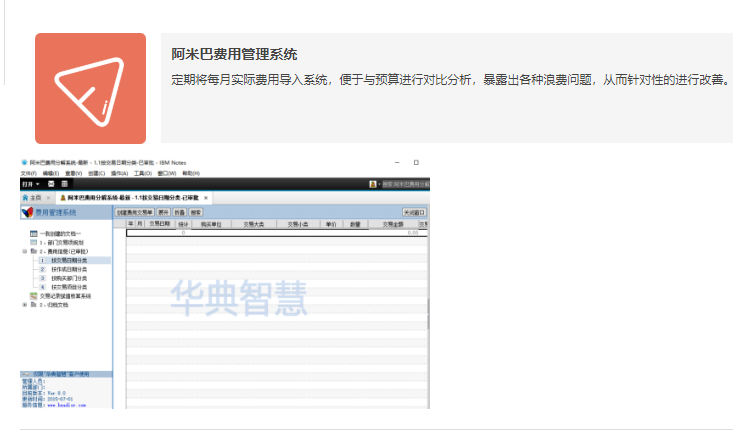
Task: Open the 查看(V) menu
Action: click(x=73, y=173)
